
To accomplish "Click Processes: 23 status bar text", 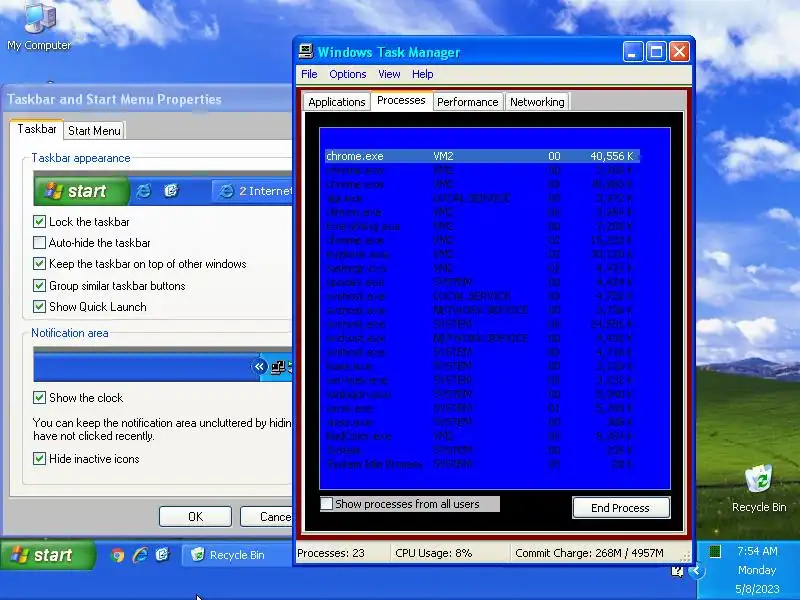I will [x=331, y=553].
